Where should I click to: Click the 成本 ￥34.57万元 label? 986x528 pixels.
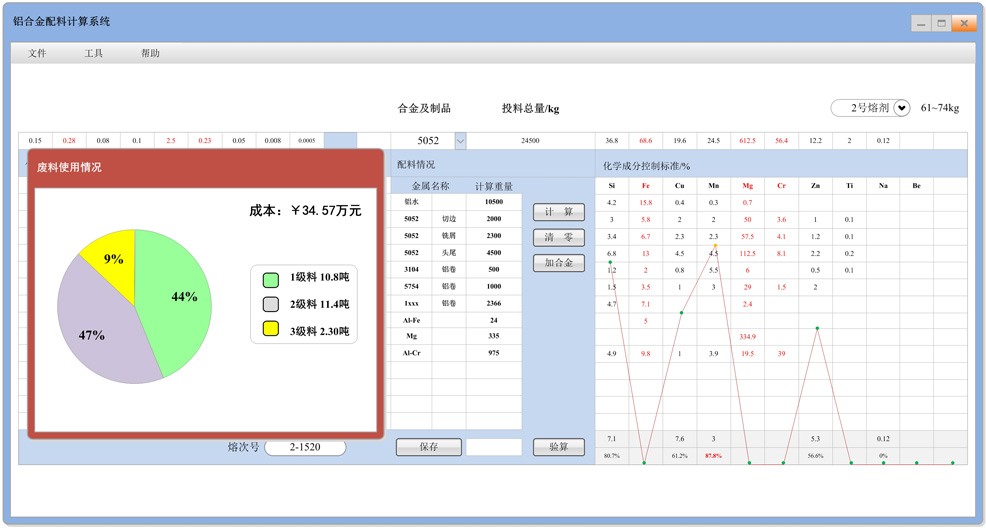(305, 211)
